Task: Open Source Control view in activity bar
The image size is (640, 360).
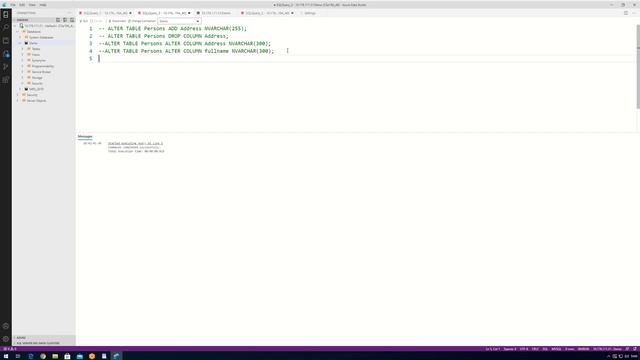Action: [x=6, y=67]
